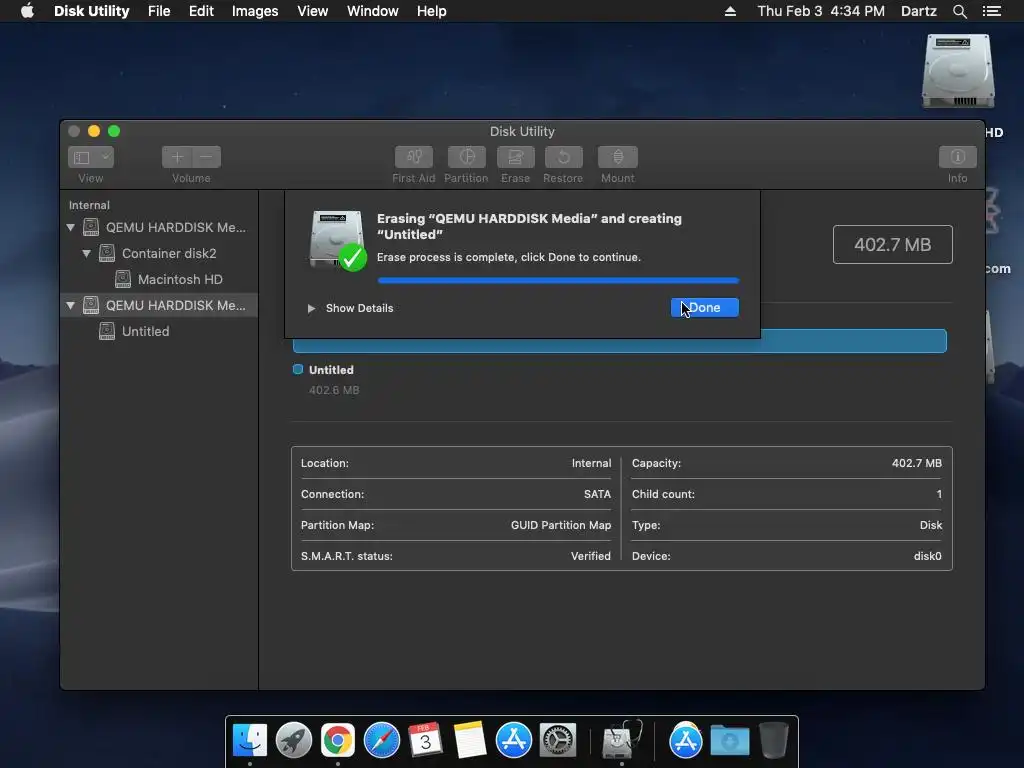Open Google Chrome from the Dock
The width and height of the screenshot is (1024, 768).
(x=338, y=741)
